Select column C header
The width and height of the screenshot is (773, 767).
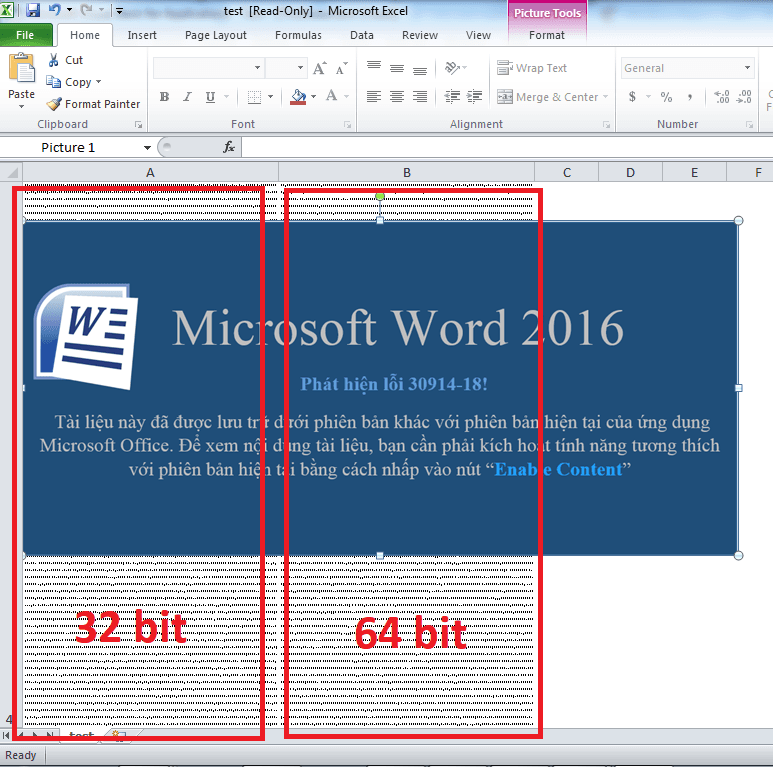pyautogui.click(x=567, y=173)
